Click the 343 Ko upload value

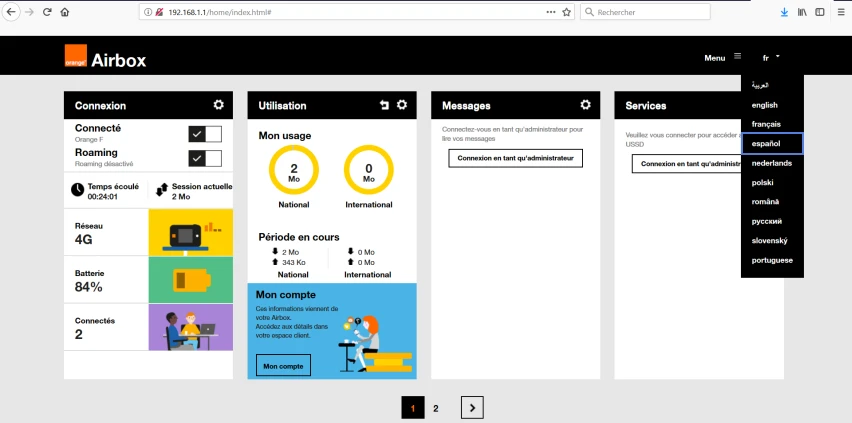[294, 262]
